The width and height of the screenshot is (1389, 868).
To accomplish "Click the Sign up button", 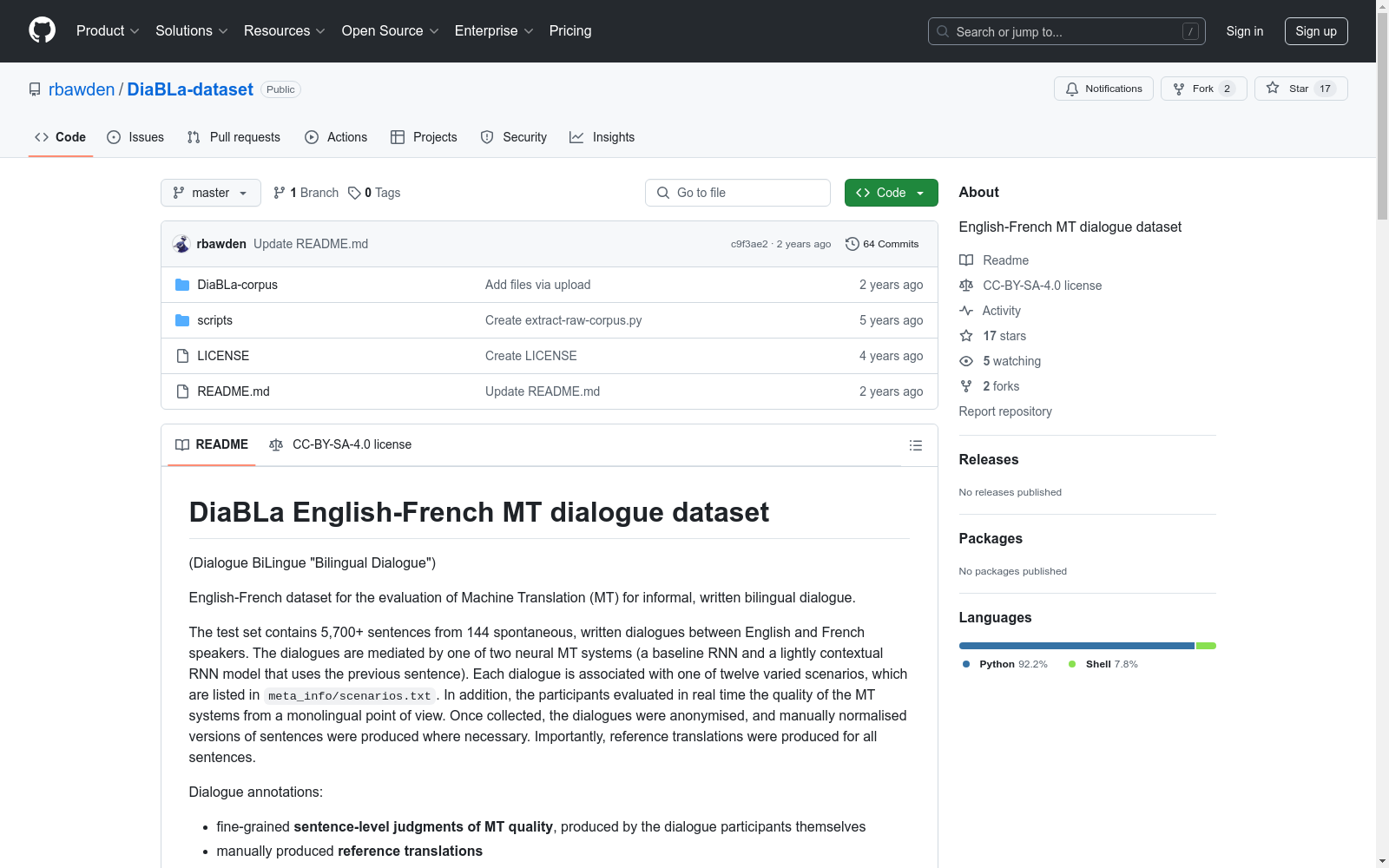I will [1316, 31].
